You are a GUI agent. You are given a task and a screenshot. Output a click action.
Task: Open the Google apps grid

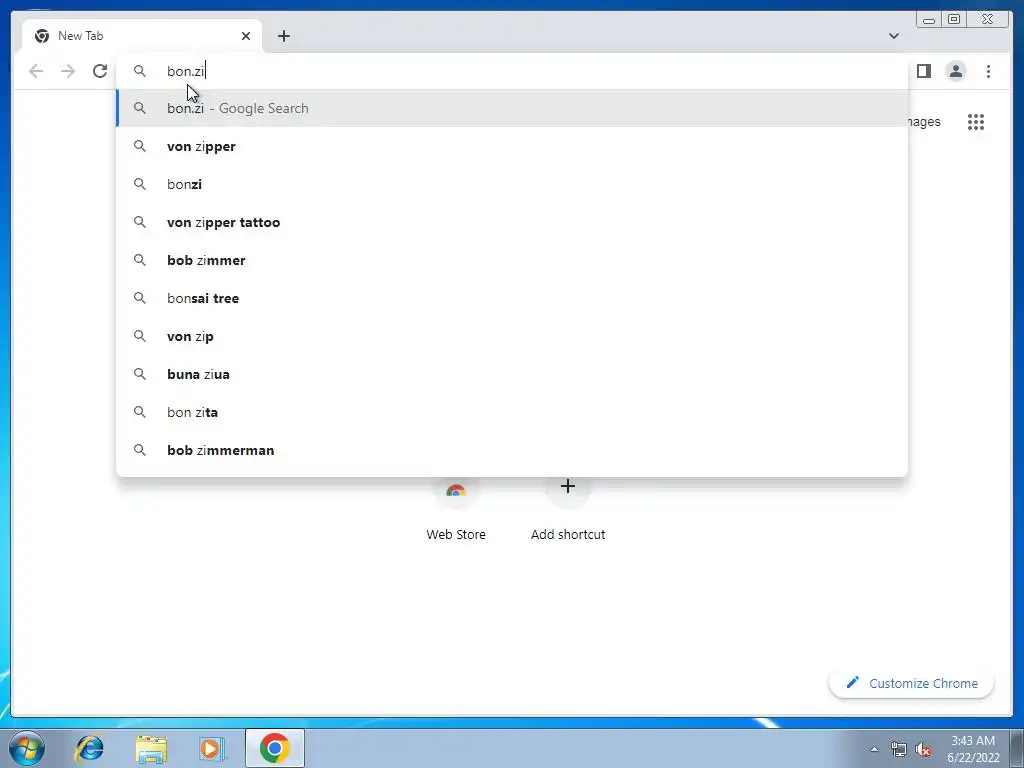click(x=976, y=121)
